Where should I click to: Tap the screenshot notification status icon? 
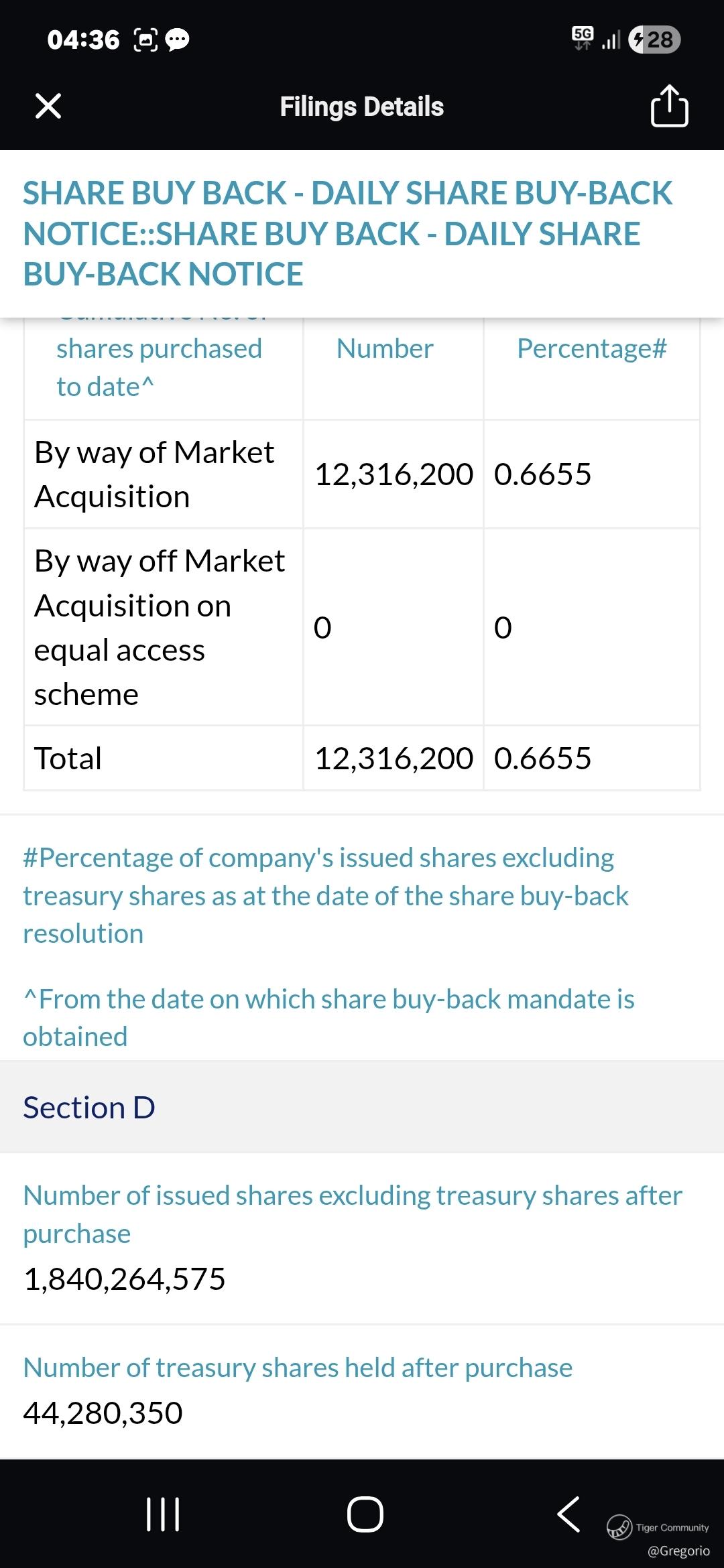[146, 40]
